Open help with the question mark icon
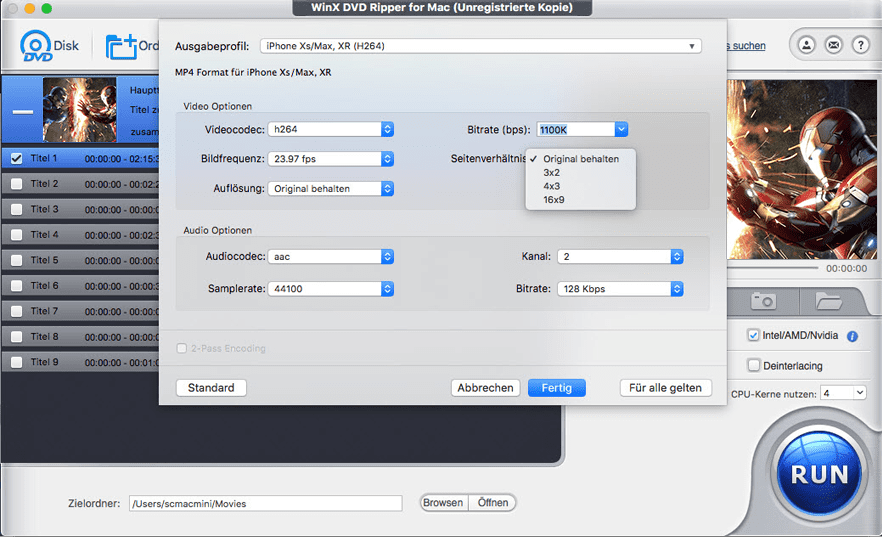The width and height of the screenshot is (882, 537). [859, 45]
